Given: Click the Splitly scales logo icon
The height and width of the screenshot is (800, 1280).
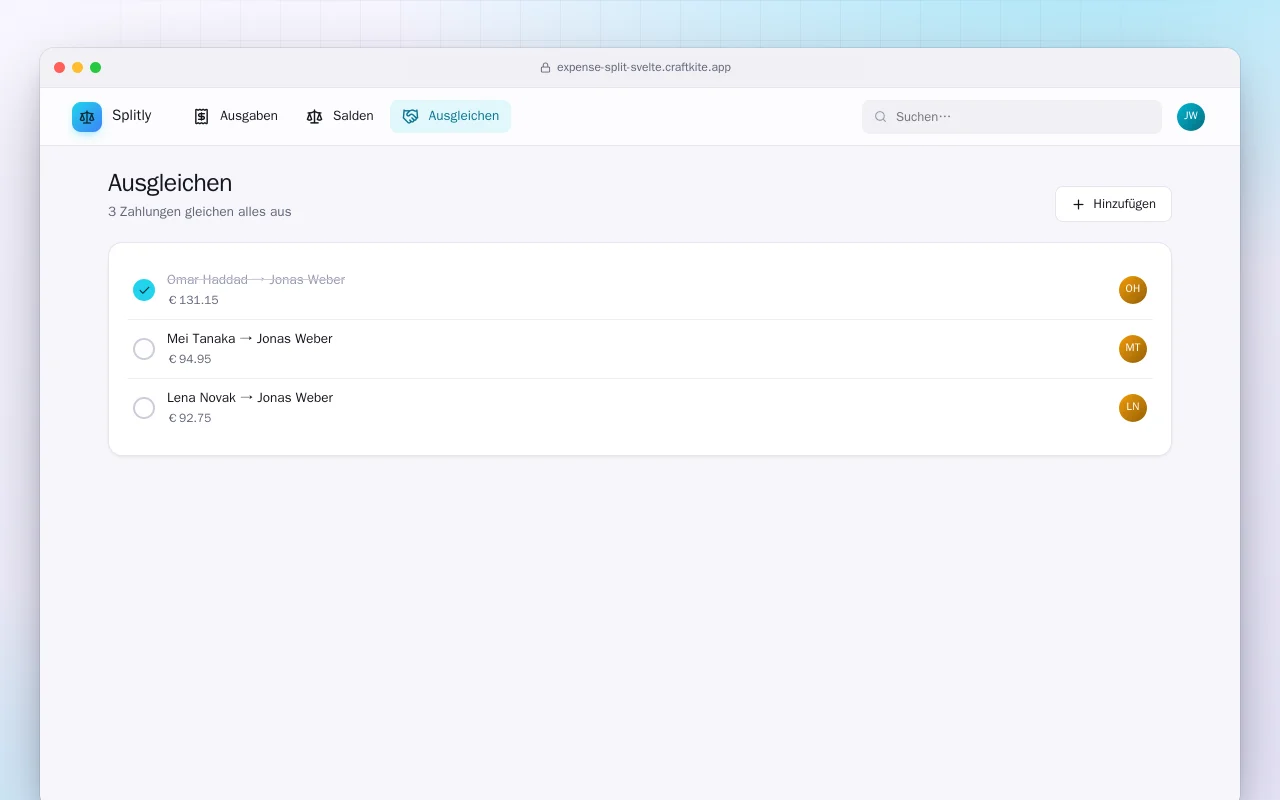Looking at the screenshot, I should coord(87,117).
